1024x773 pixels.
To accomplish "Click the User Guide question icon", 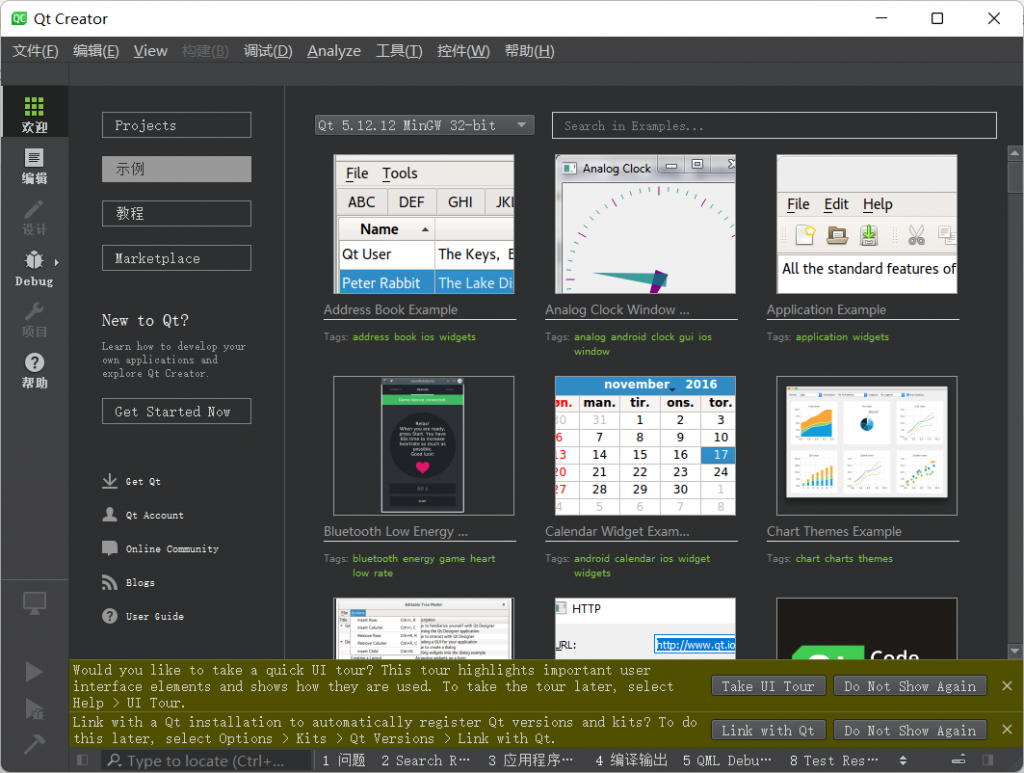I will point(110,616).
